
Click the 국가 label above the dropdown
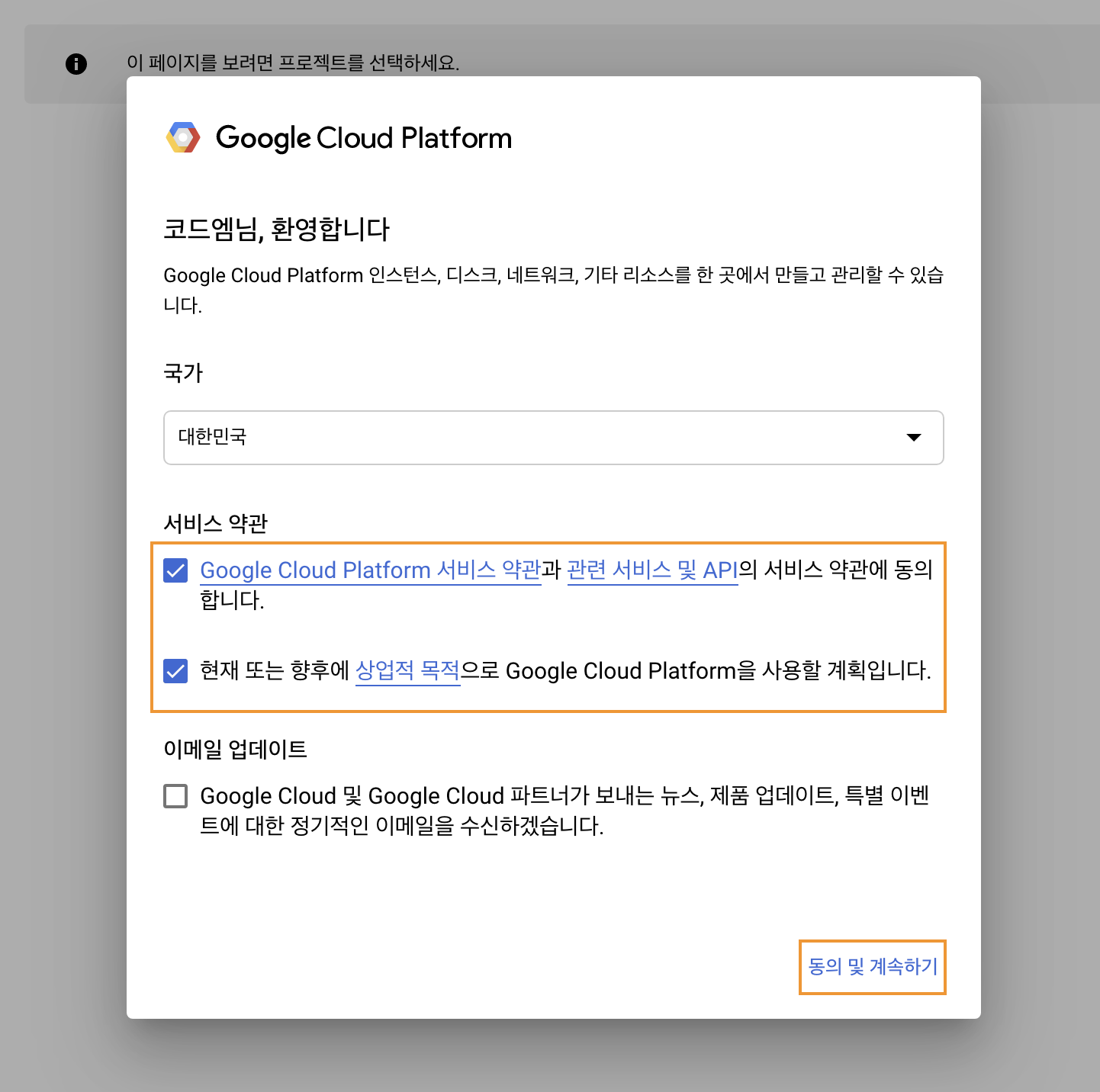click(183, 373)
